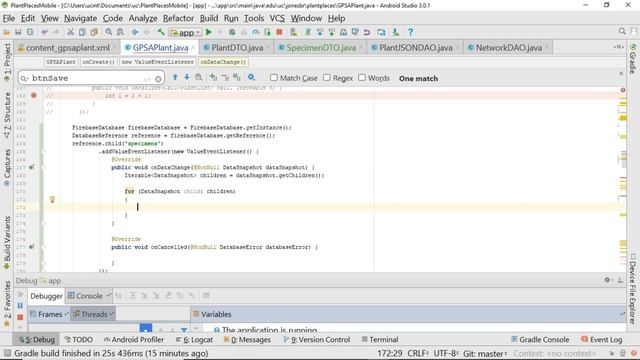Click the lightbulb intention icon in gutter
640x360 pixels.
click(x=52, y=199)
